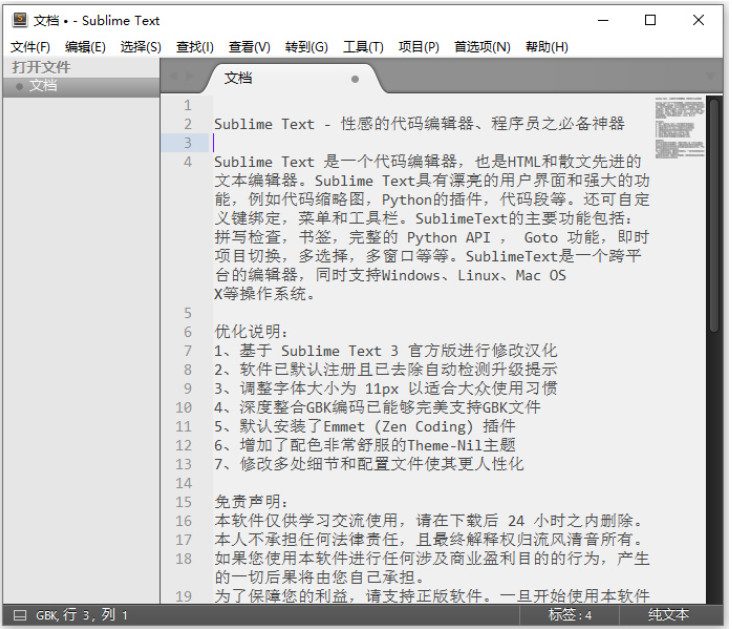
Task: Open the 工具(T) menu
Action: click(363, 47)
